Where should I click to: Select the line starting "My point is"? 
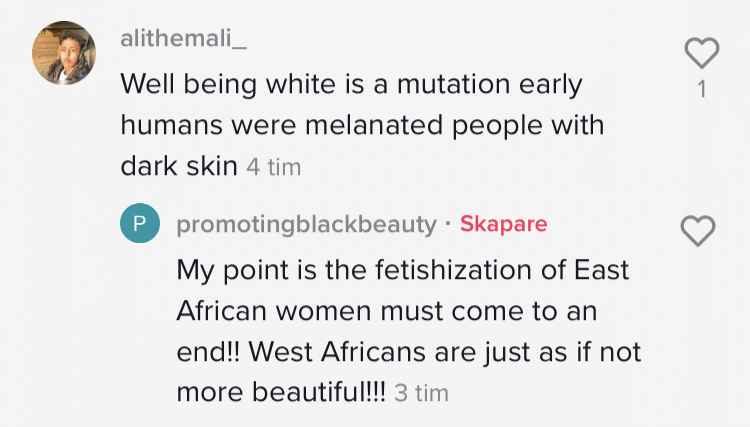click(x=403, y=271)
